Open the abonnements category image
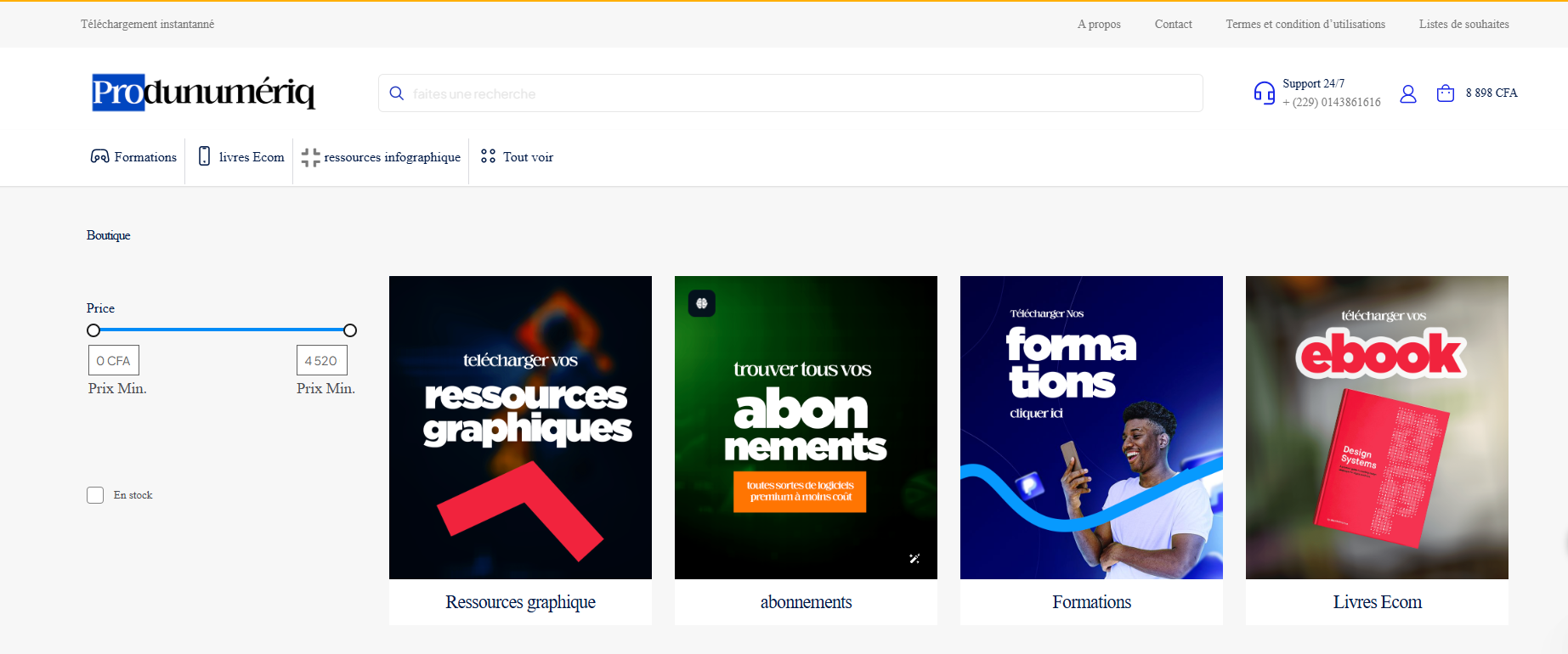The width and height of the screenshot is (1568, 654). (x=806, y=427)
